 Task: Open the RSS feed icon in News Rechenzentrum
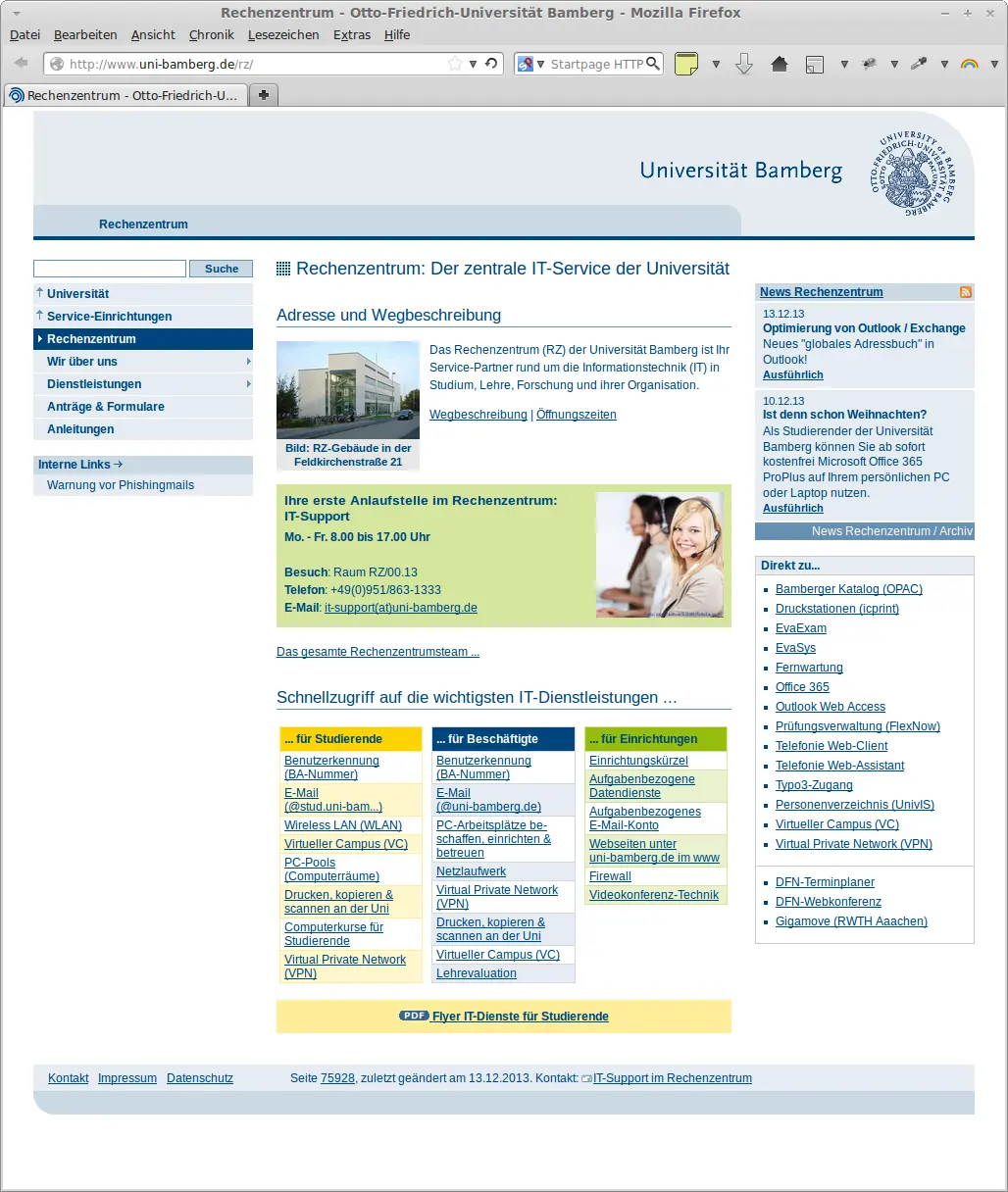pyautogui.click(x=966, y=292)
